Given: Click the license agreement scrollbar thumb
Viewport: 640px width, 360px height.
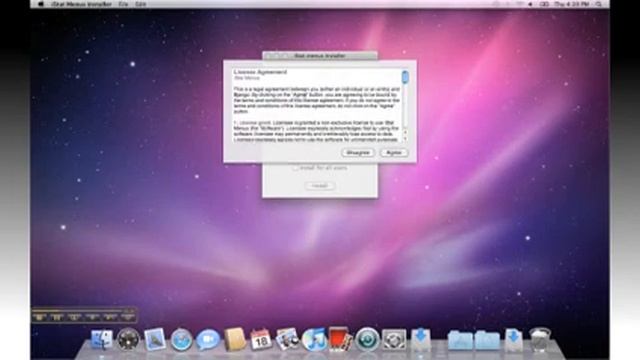Looking at the screenshot, I should pyautogui.click(x=405, y=77).
